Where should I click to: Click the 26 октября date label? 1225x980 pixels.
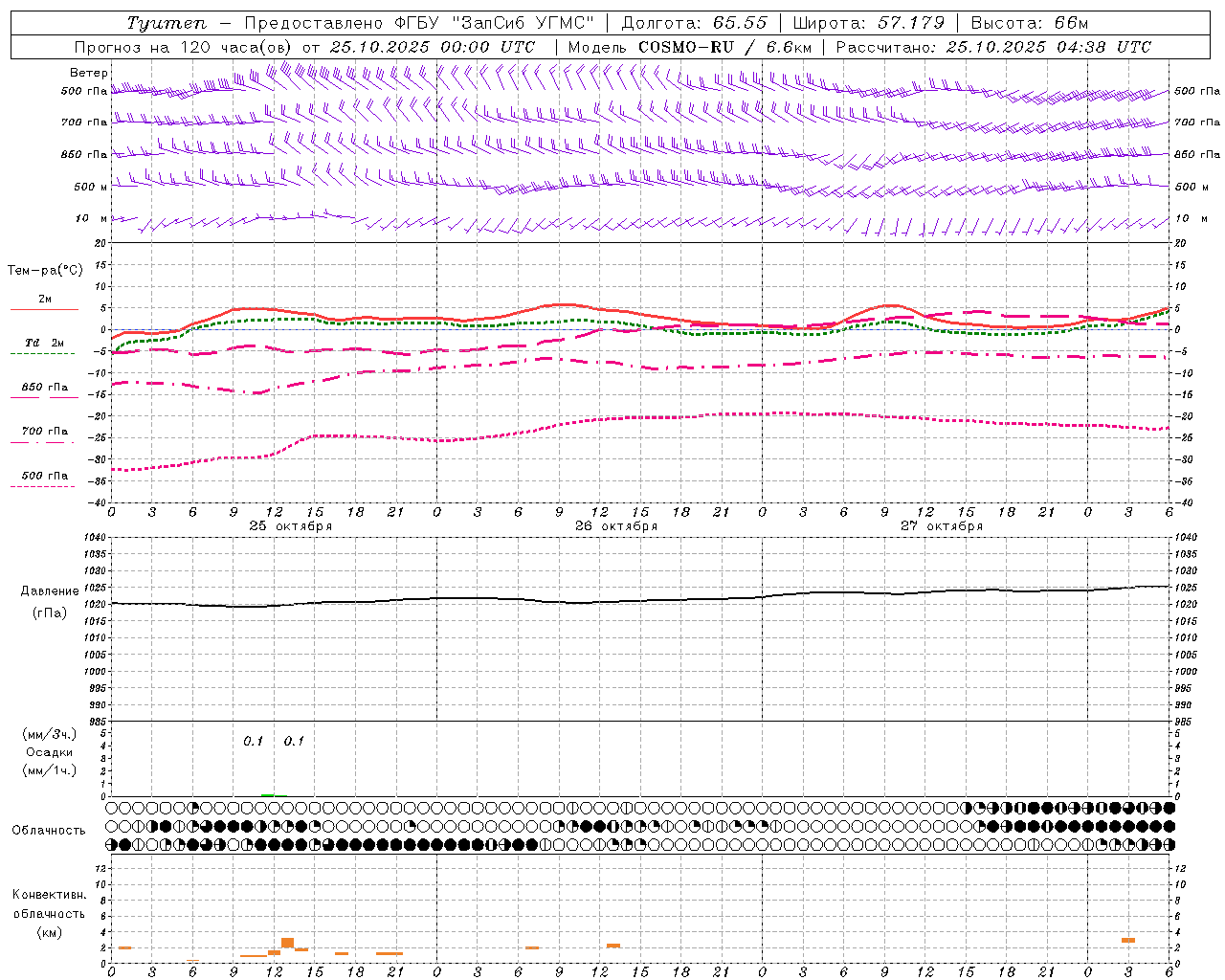coord(616,526)
